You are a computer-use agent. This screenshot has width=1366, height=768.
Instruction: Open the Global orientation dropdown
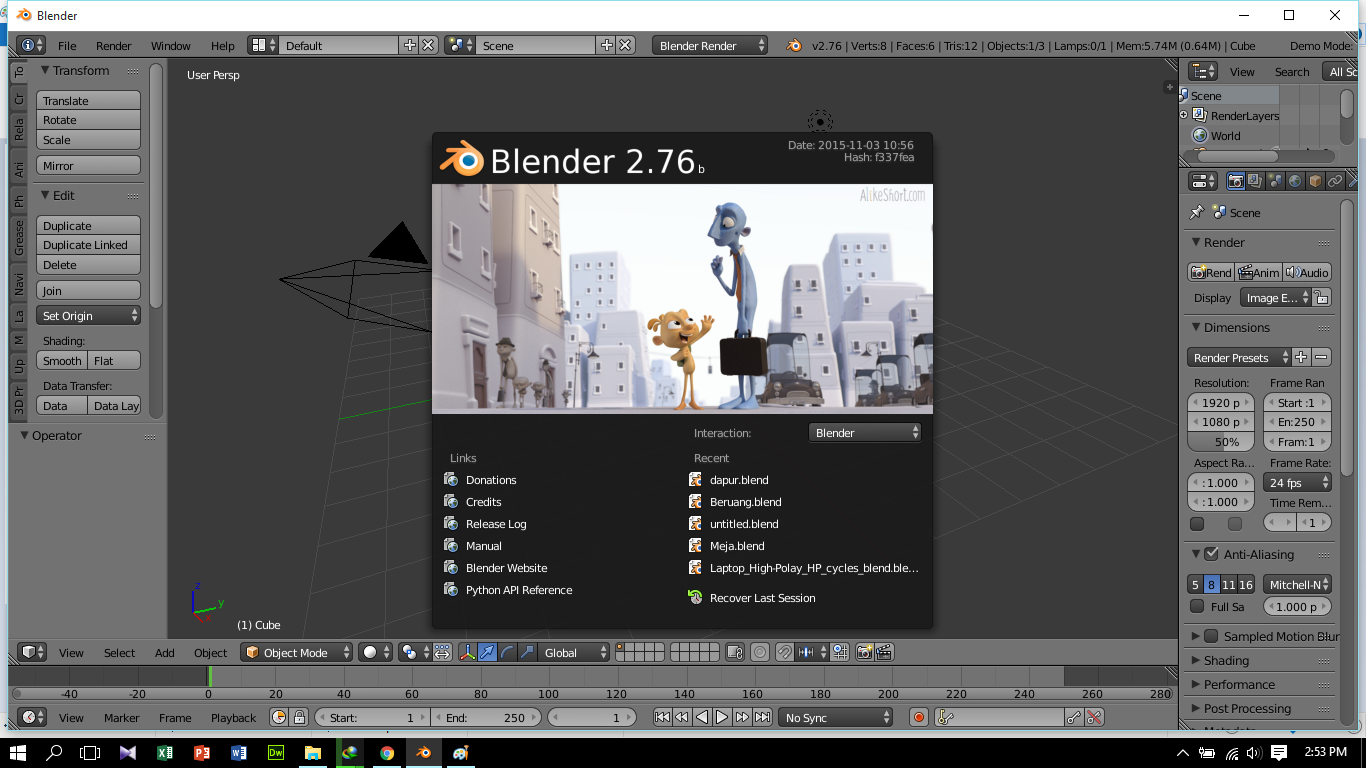(x=573, y=652)
